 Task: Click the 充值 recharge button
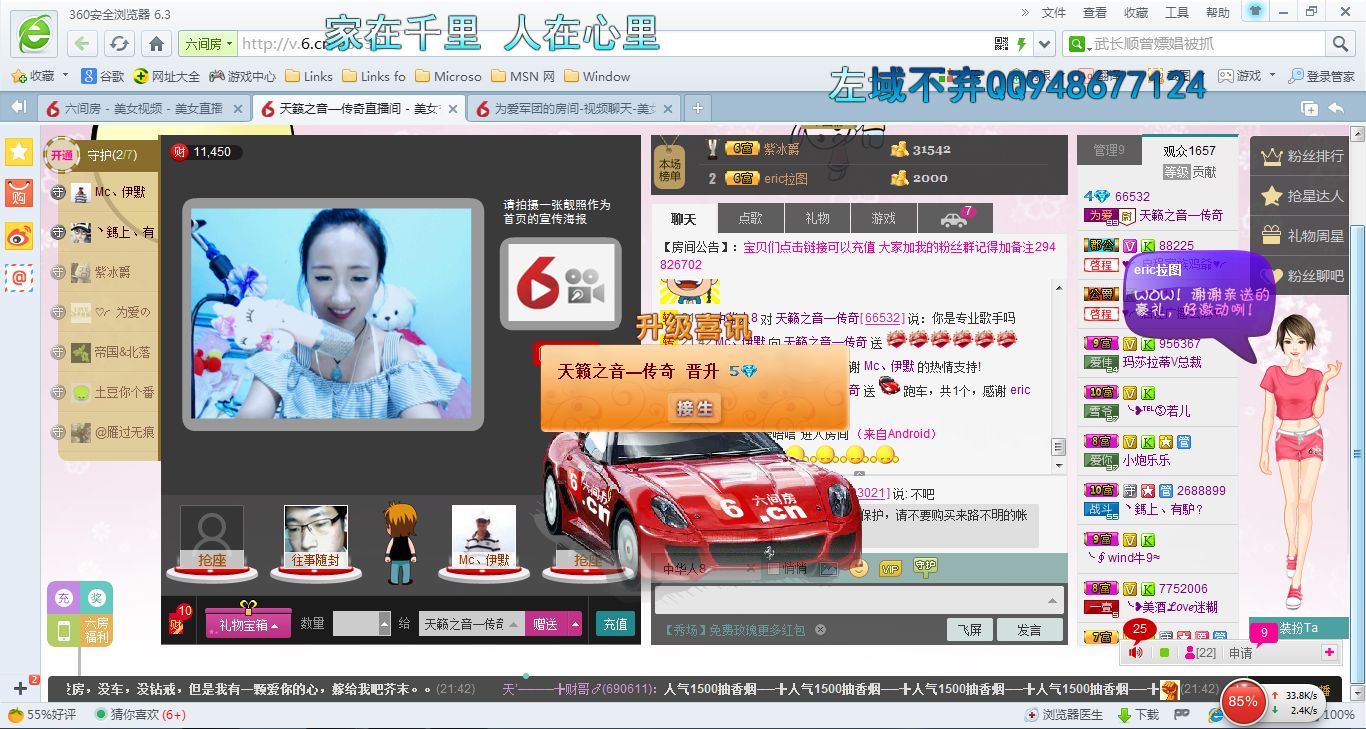click(615, 624)
